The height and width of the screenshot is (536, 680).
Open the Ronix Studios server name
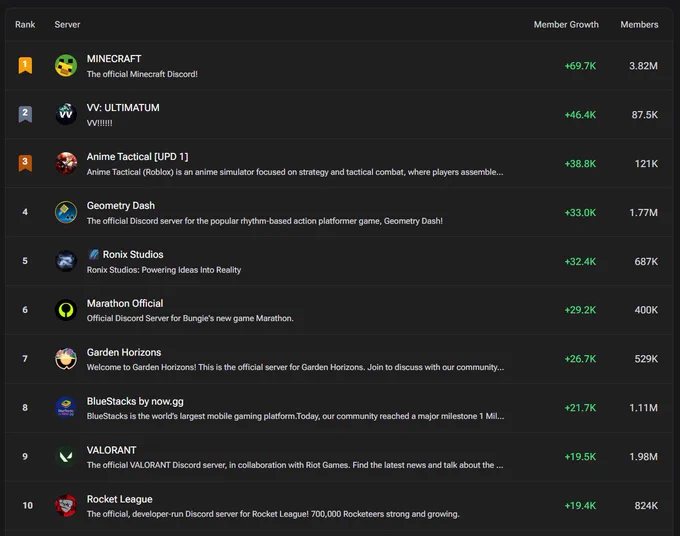coord(133,255)
